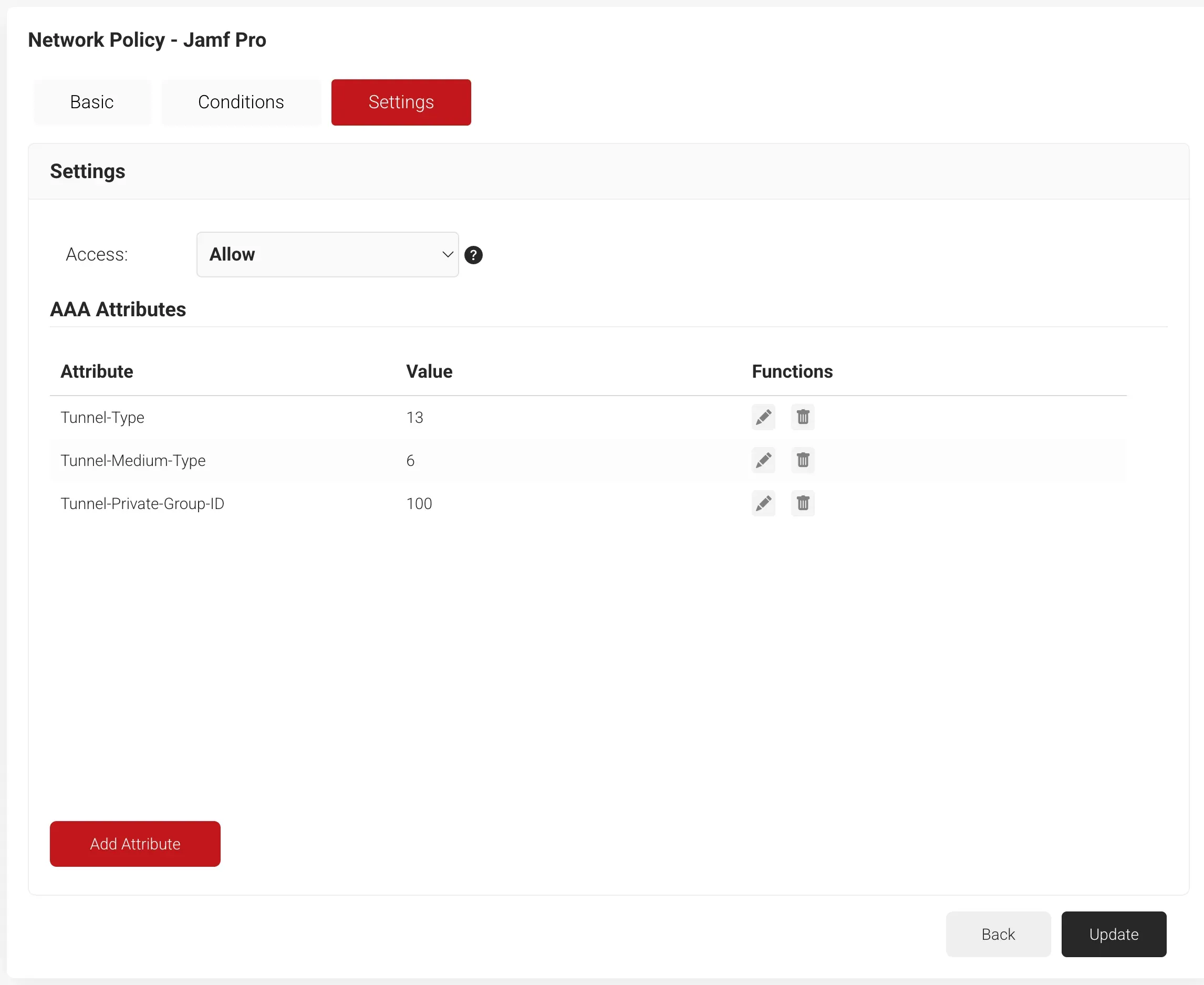Image resolution: width=1204 pixels, height=985 pixels.
Task: Go back with the Back button
Action: [998, 934]
